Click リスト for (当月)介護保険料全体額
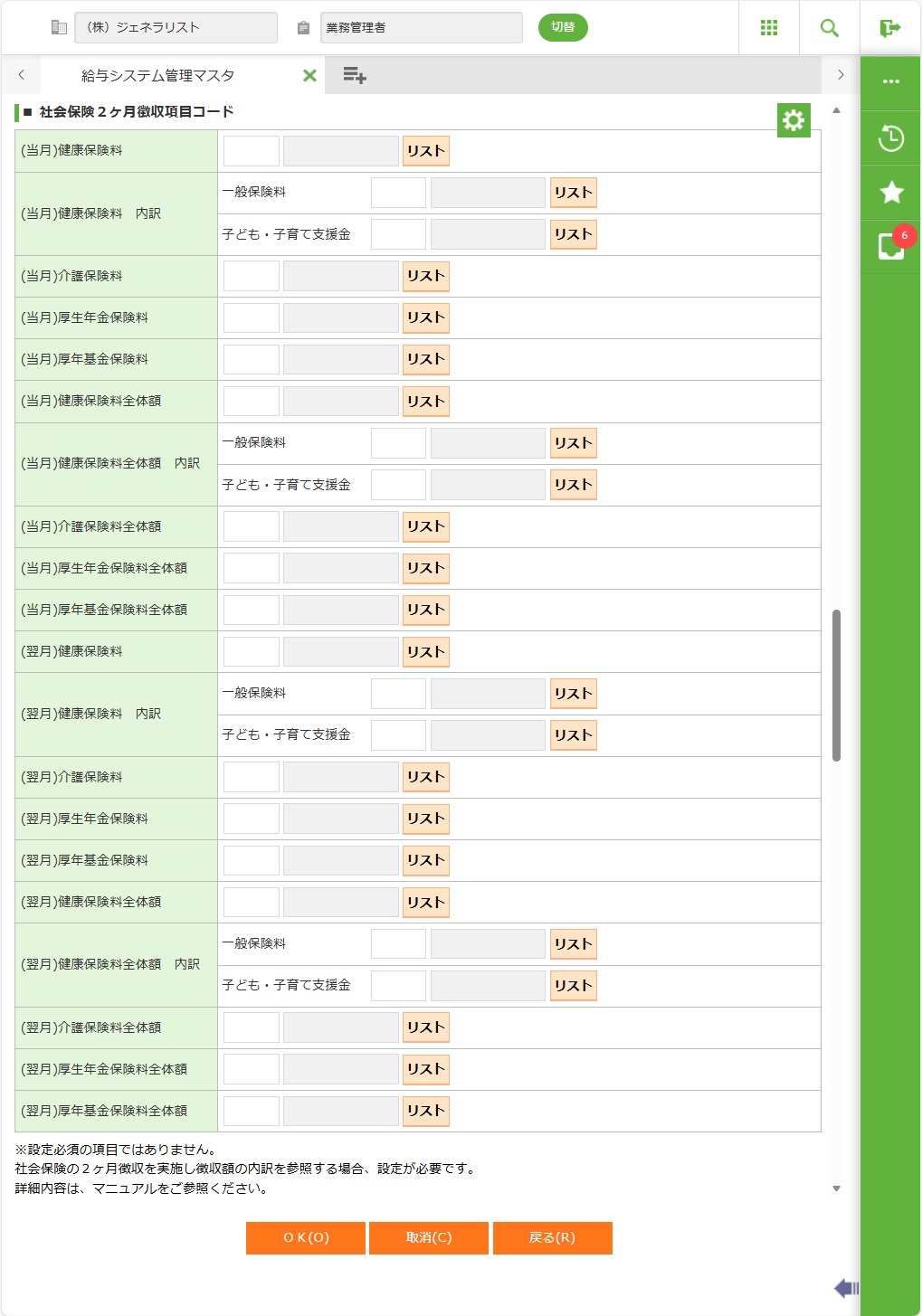This screenshot has width=922, height=1316. [x=425, y=526]
